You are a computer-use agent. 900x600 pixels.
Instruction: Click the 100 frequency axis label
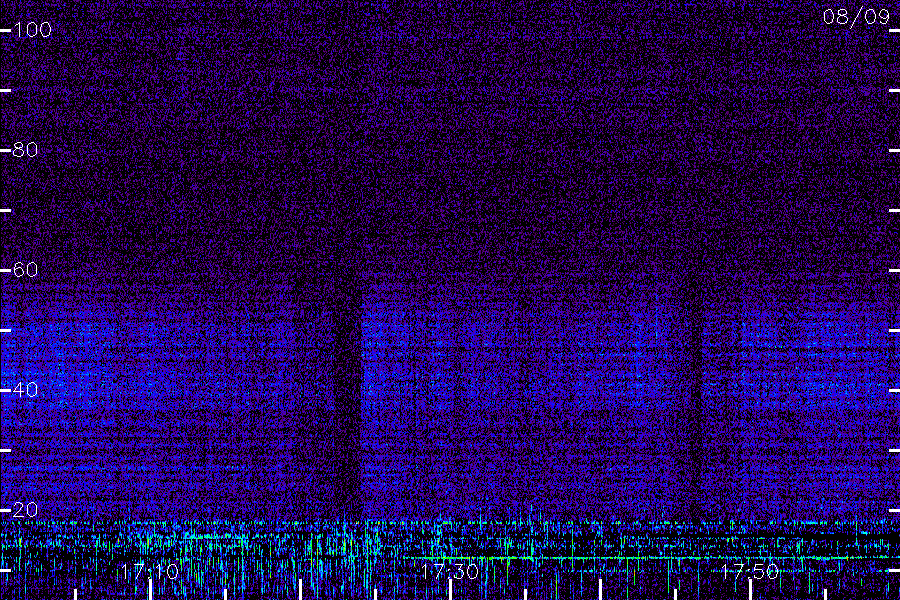32,30
